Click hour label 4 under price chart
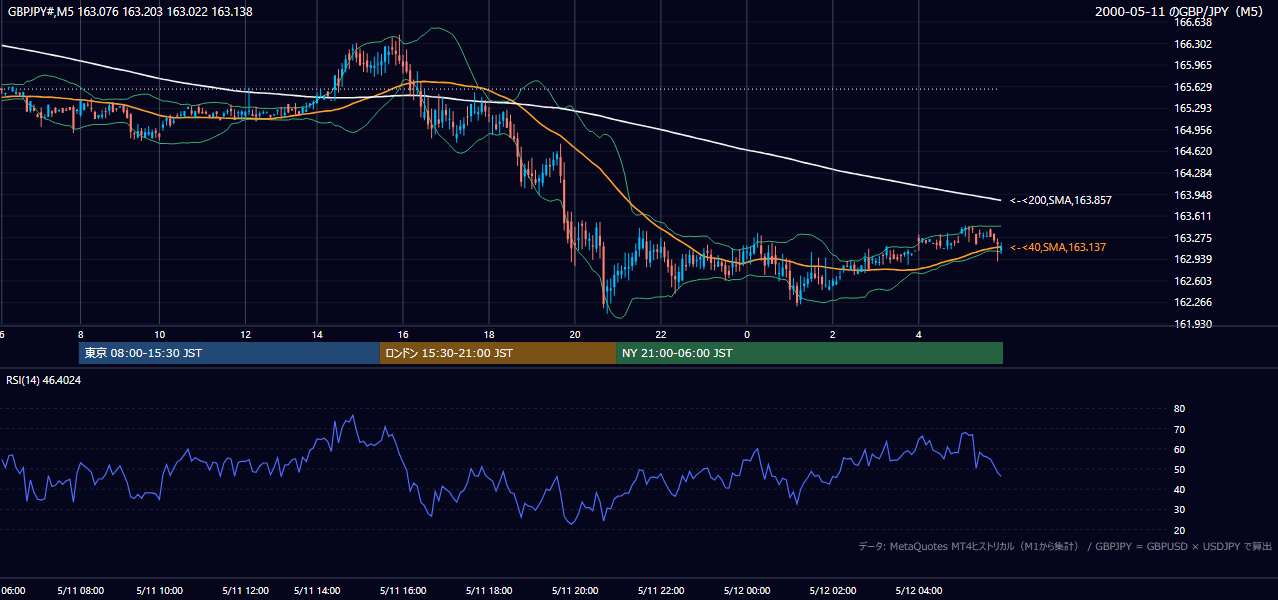This screenshot has height=600, width=1278. [x=919, y=333]
